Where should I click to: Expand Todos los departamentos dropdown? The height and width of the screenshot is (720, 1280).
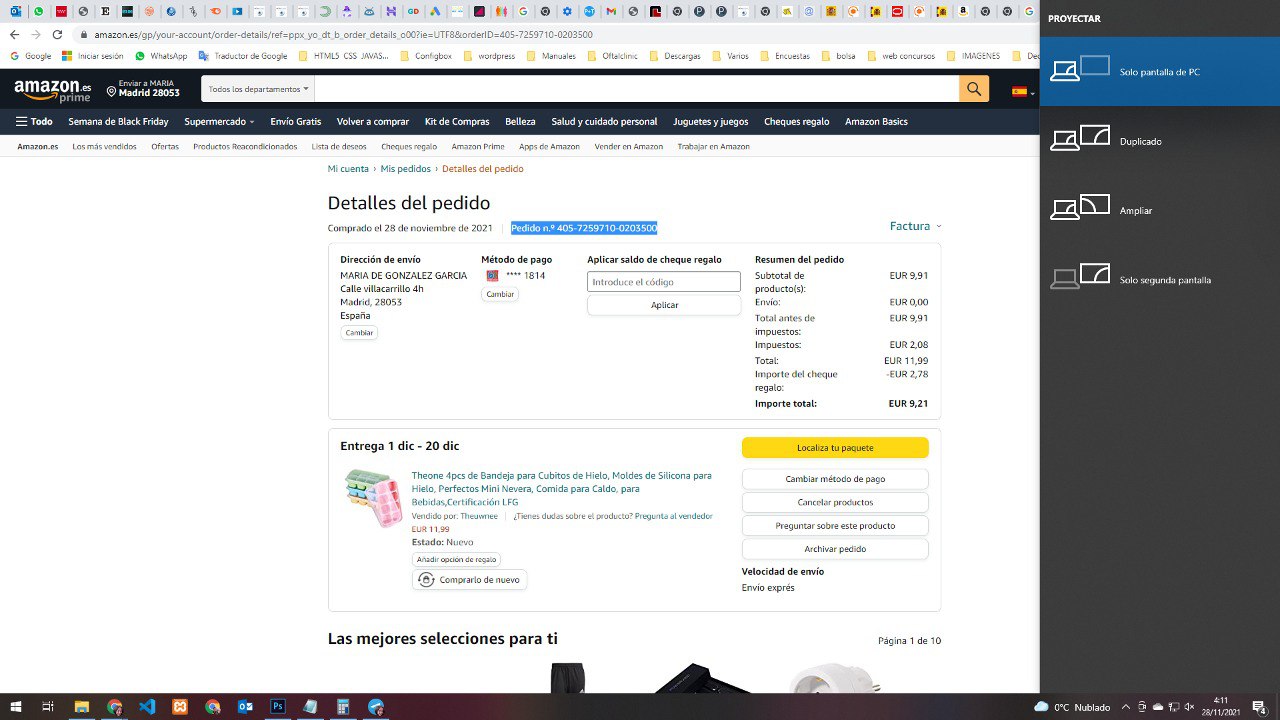258,89
